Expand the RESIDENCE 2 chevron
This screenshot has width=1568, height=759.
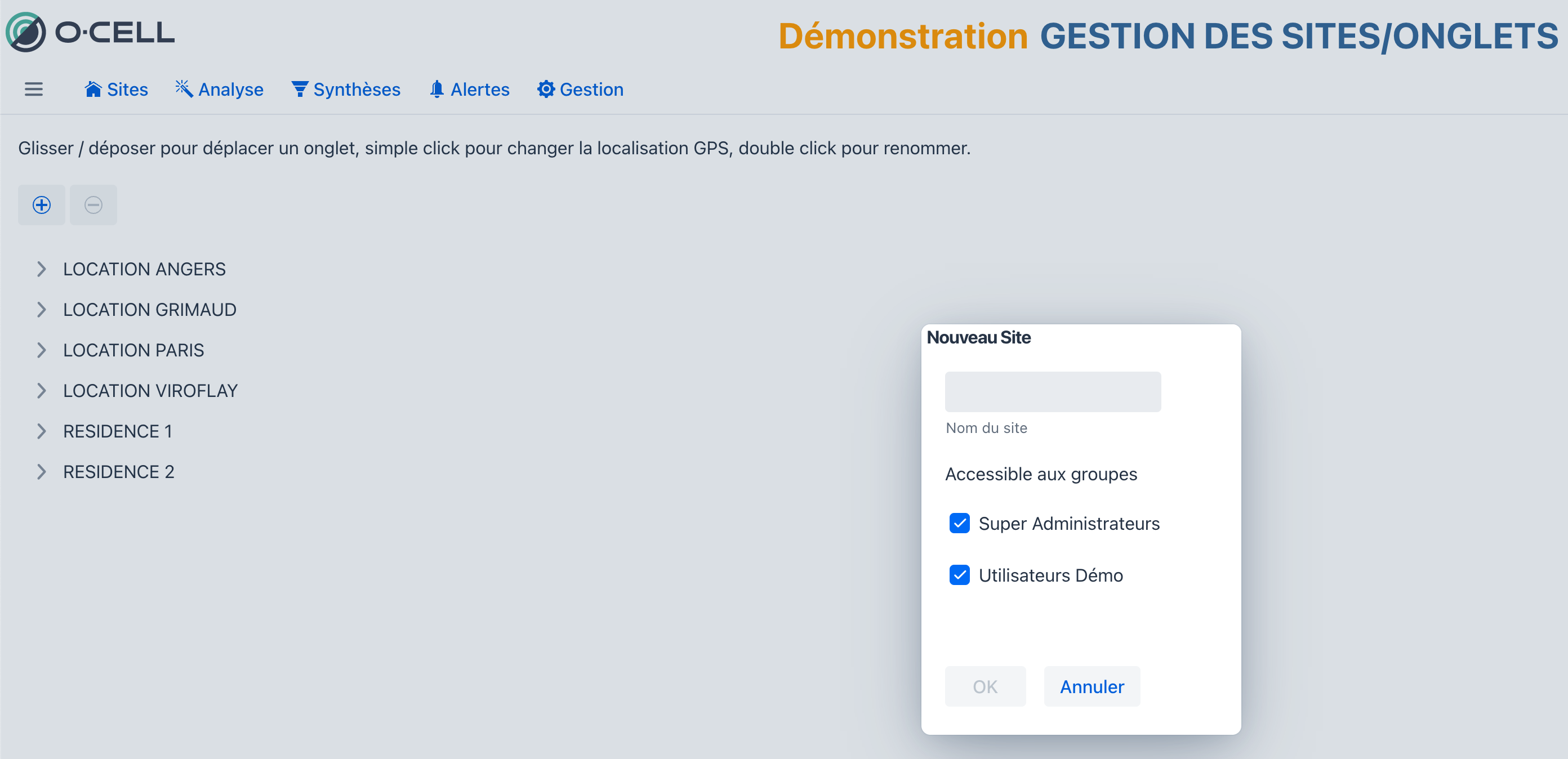41,472
